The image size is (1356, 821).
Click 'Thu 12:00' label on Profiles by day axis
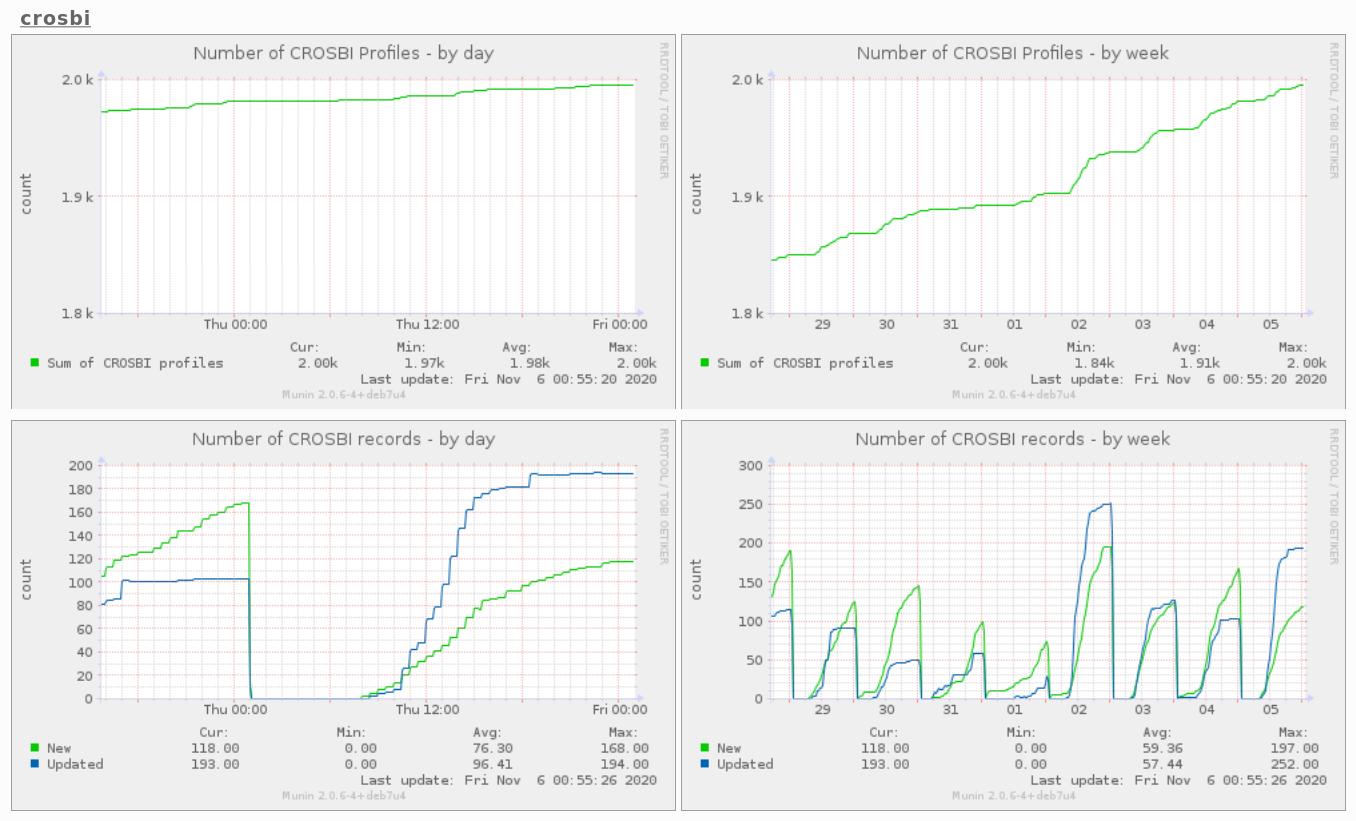coord(427,324)
